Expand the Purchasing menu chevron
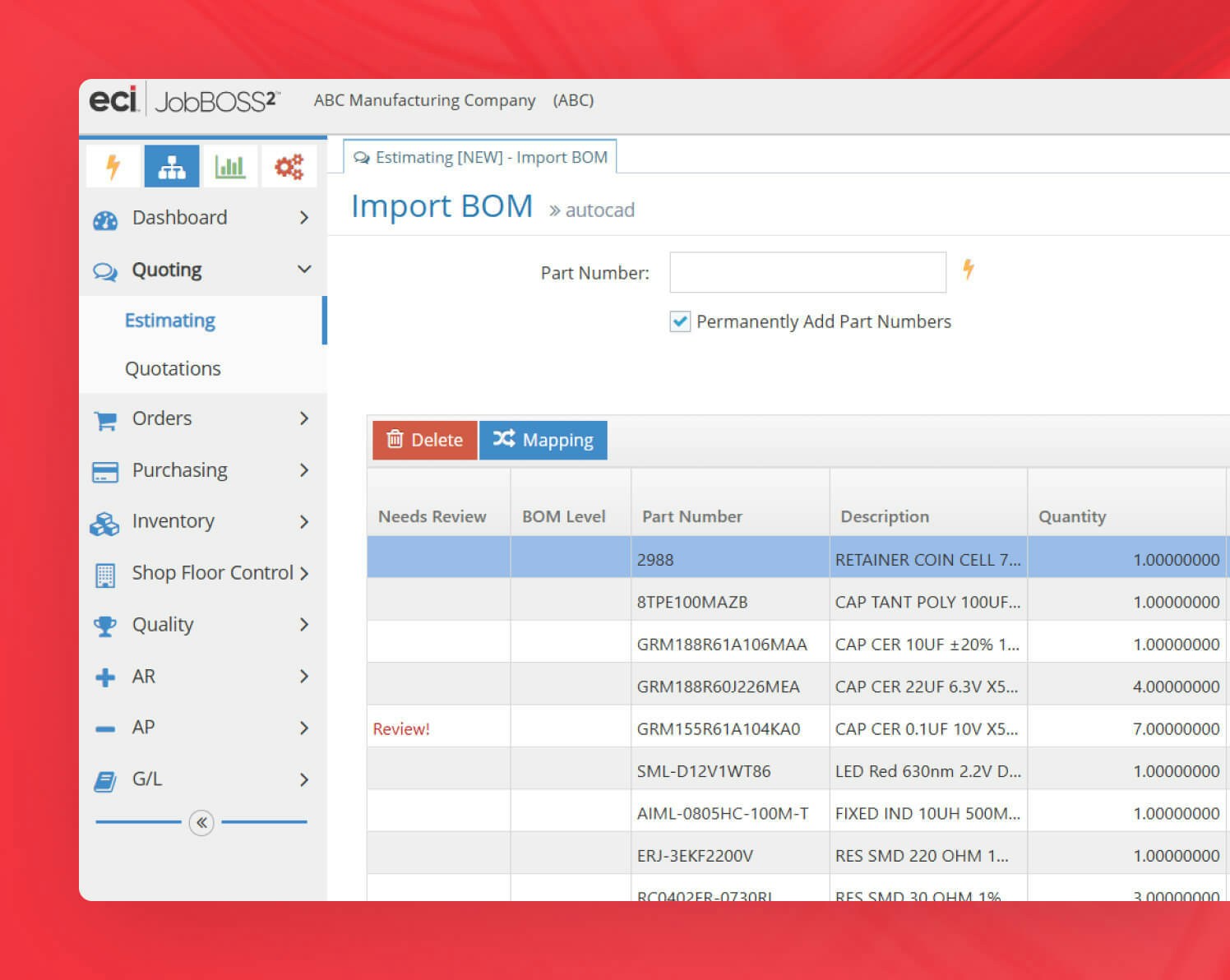The image size is (1230, 980). 304,470
